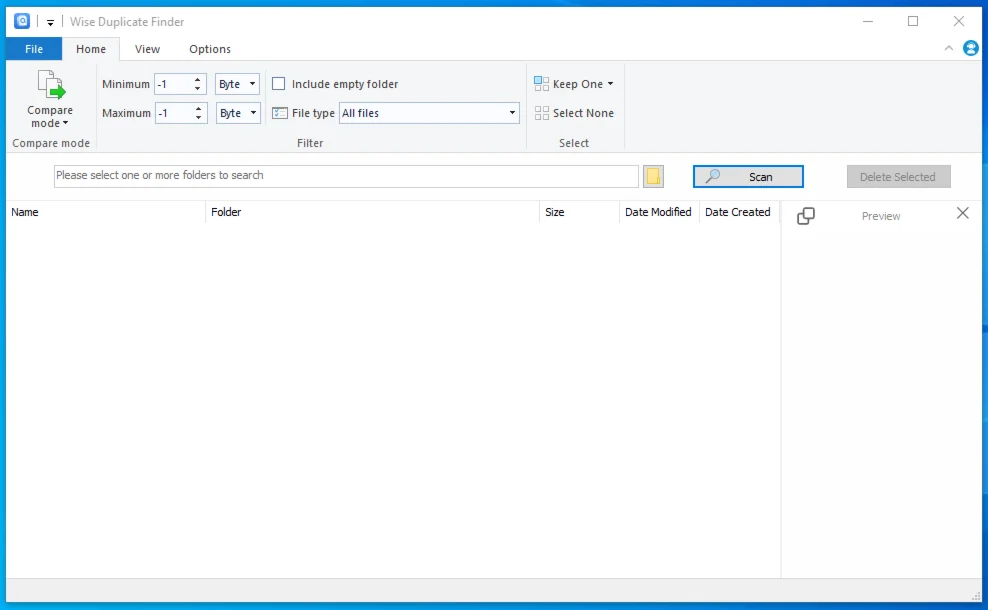This screenshot has width=988, height=610.
Task: Start the Scan
Action: [748, 176]
